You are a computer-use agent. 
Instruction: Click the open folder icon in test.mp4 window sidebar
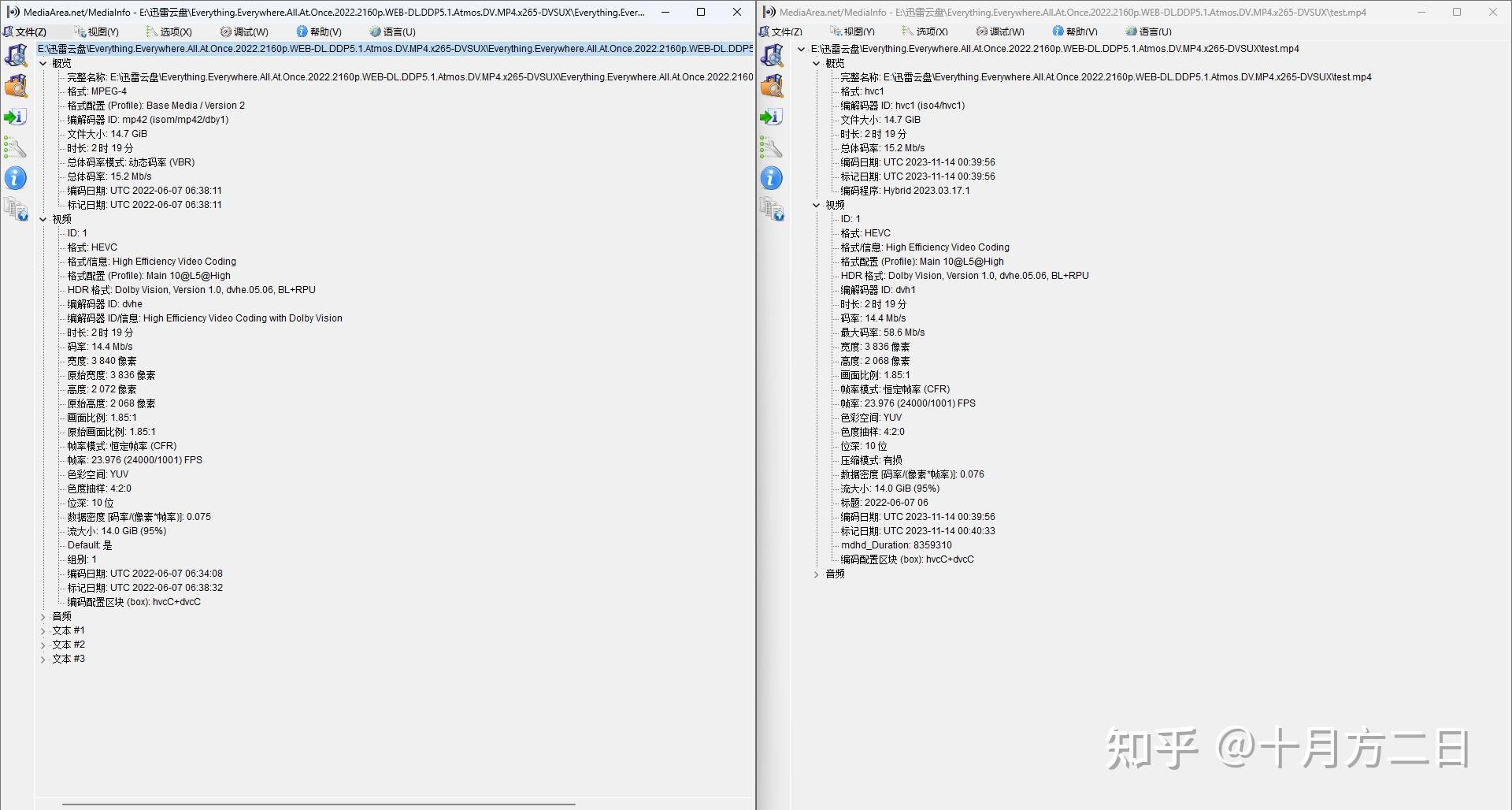pyautogui.click(x=772, y=86)
